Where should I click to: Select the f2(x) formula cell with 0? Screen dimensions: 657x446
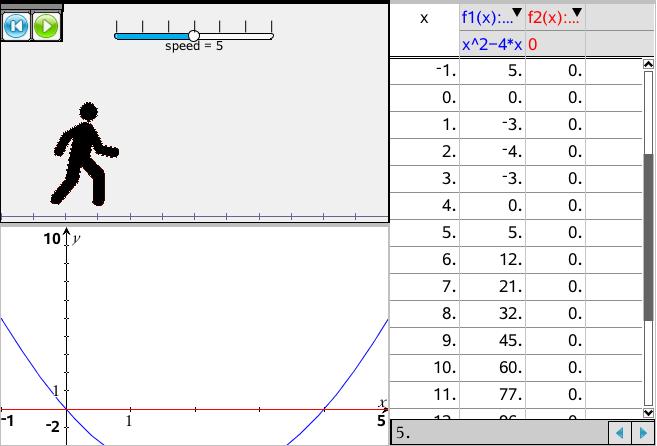tap(555, 44)
